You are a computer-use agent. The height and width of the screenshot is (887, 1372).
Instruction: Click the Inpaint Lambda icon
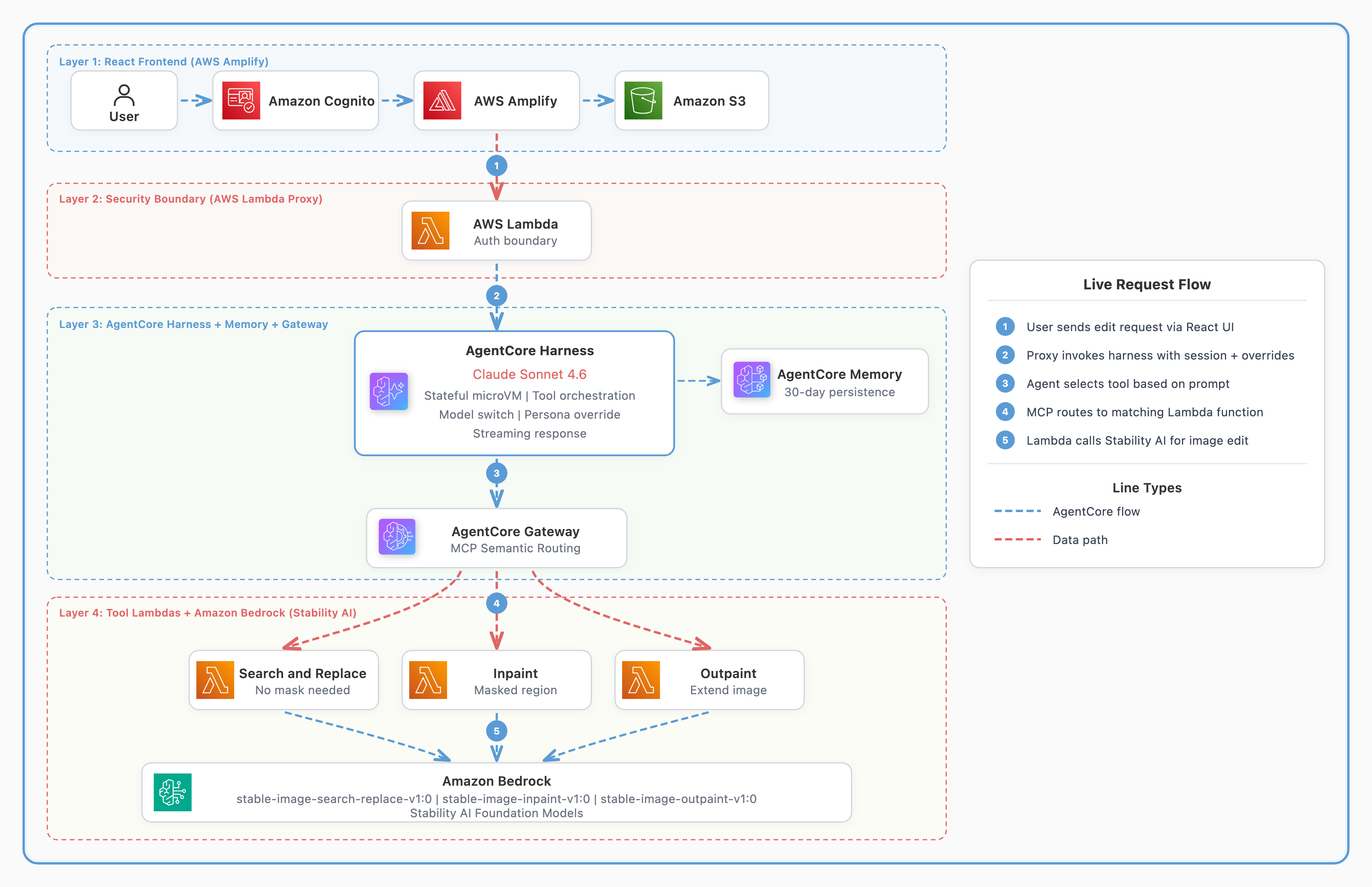click(x=428, y=680)
